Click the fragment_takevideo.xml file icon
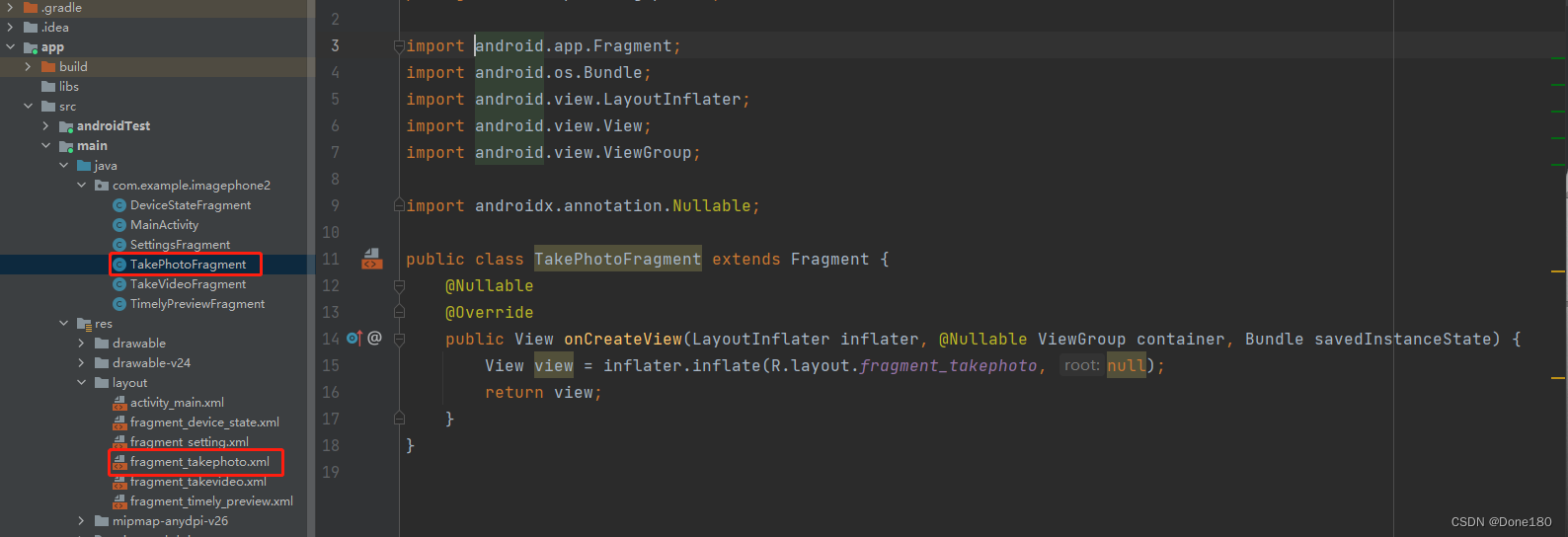Viewport: 1568px width, 537px height. point(119,482)
